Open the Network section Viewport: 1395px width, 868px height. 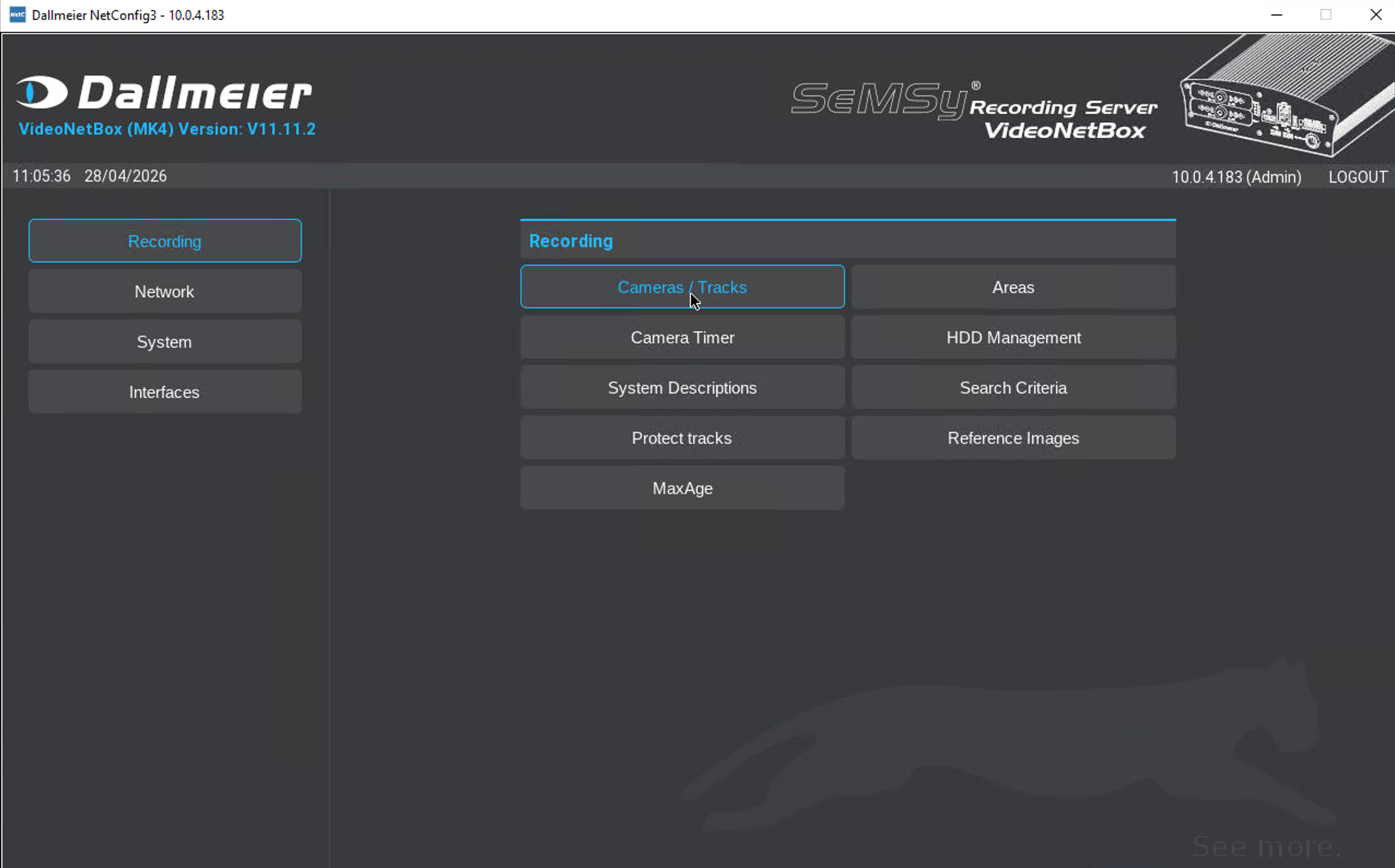click(165, 291)
